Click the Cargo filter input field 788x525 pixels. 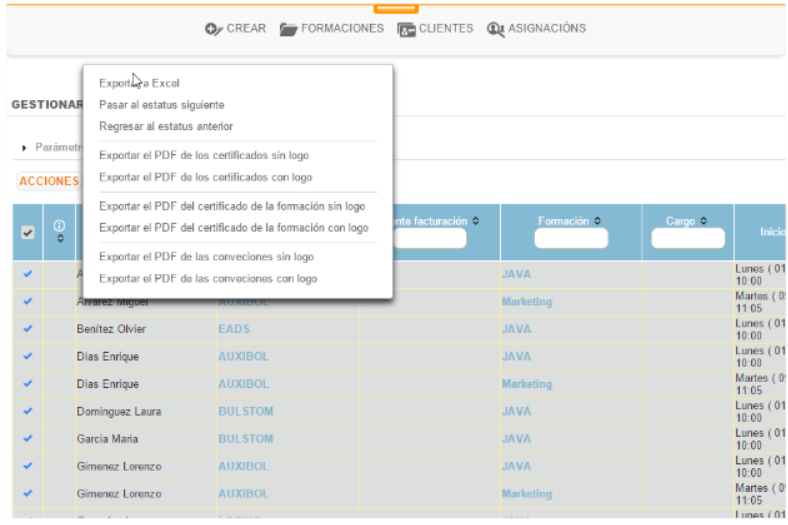[x=687, y=239]
